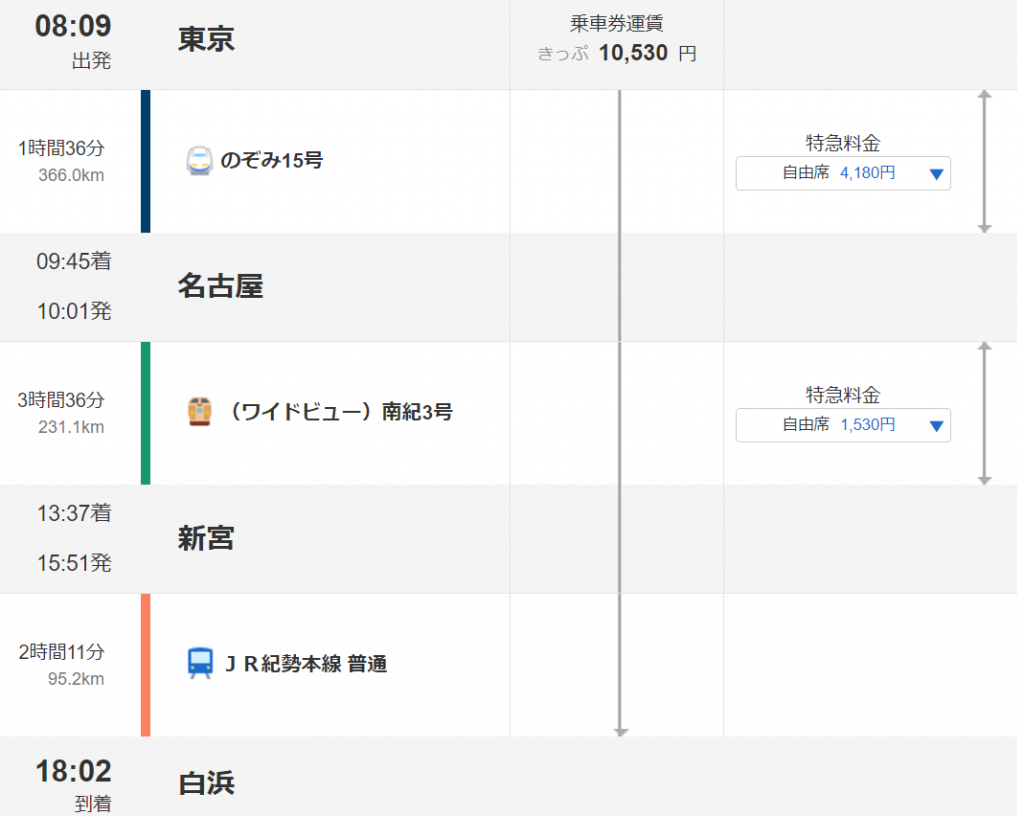The image size is (1024, 816).
Task: Select the （ワイドビュー）南紀3号 train name
Action: (340, 413)
